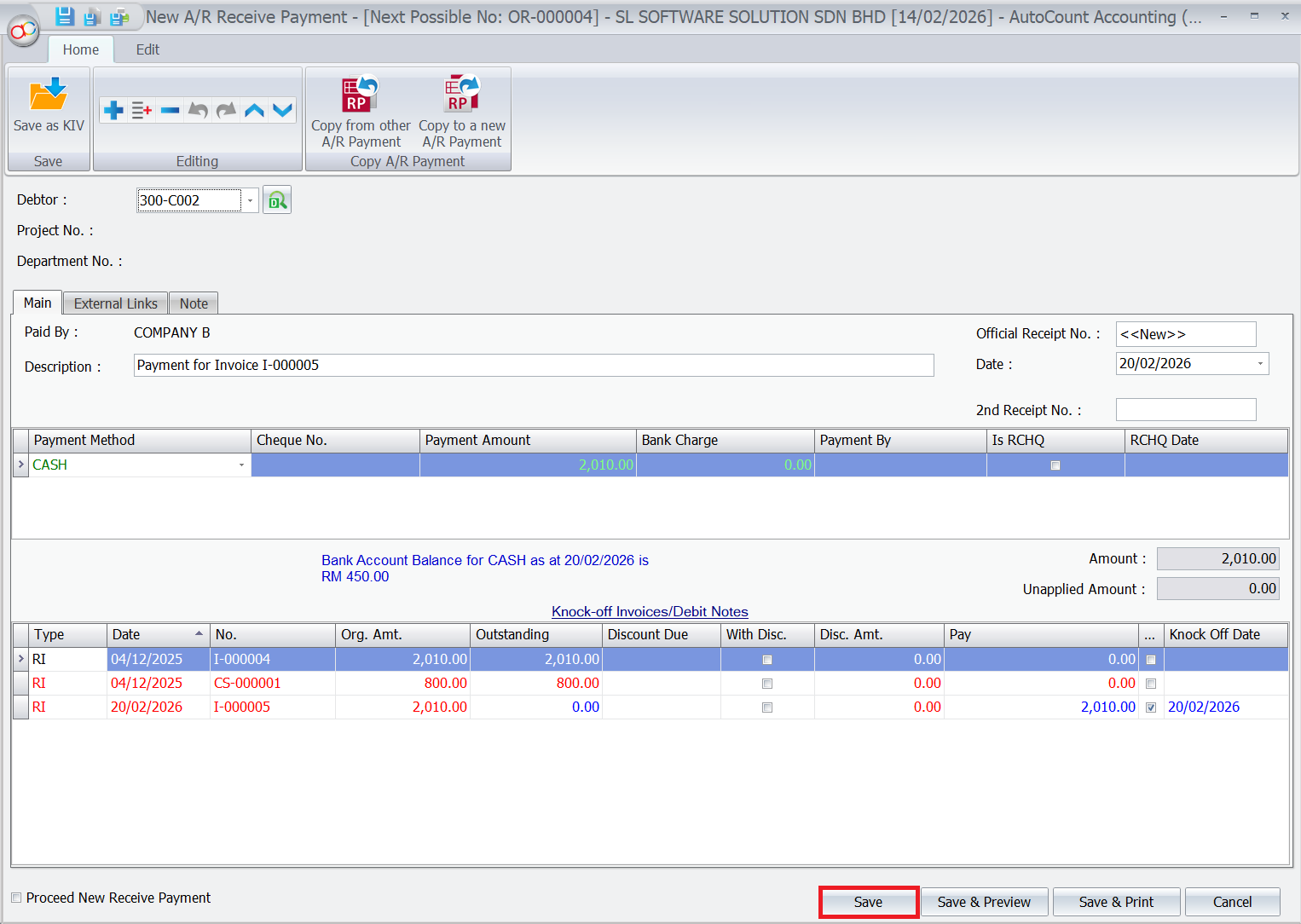Check the knock-off box for invoice CS-000001
The image size is (1301, 924).
point(1151,684)
